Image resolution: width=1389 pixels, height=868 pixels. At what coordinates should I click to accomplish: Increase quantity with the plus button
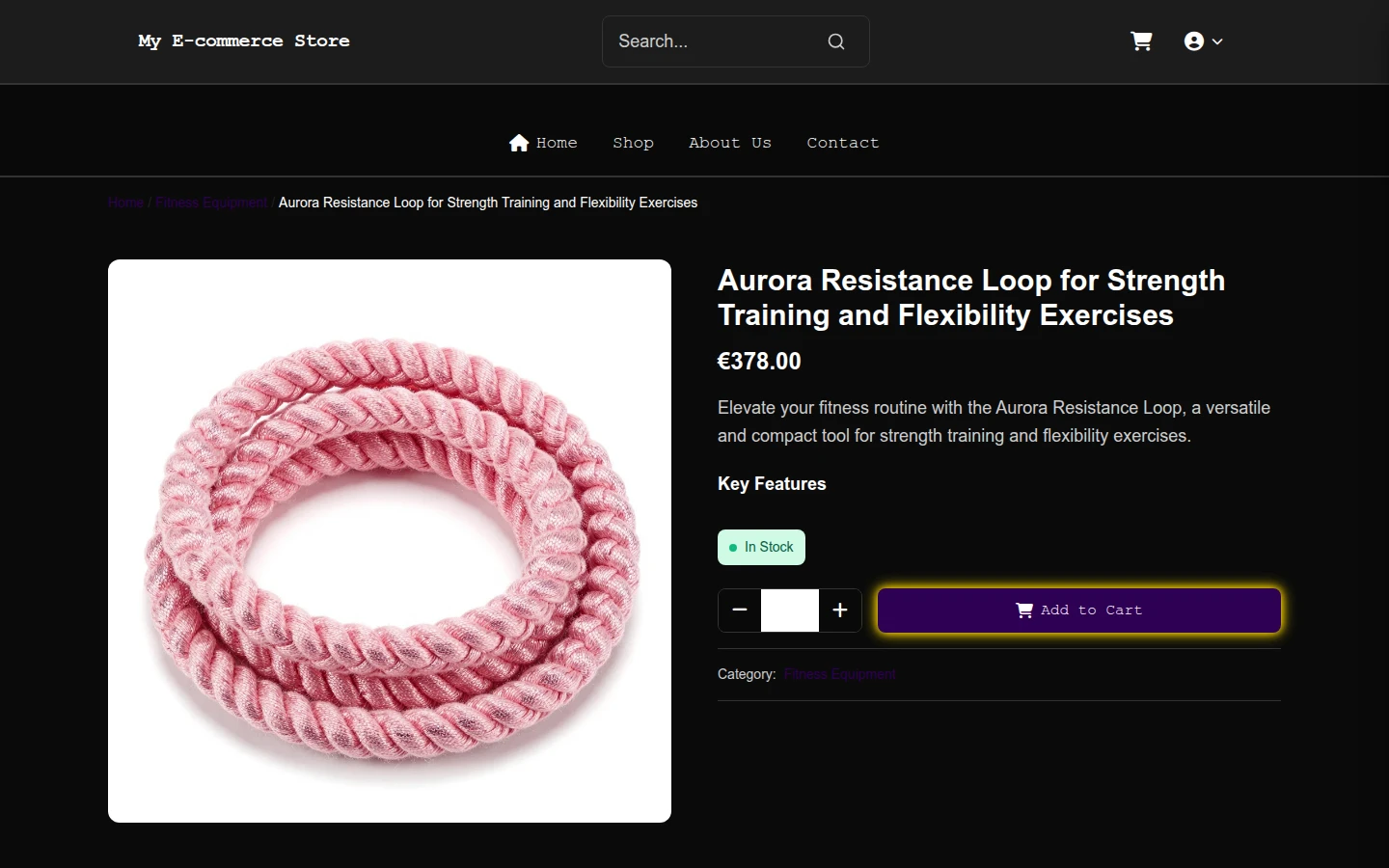click(840, 610)
